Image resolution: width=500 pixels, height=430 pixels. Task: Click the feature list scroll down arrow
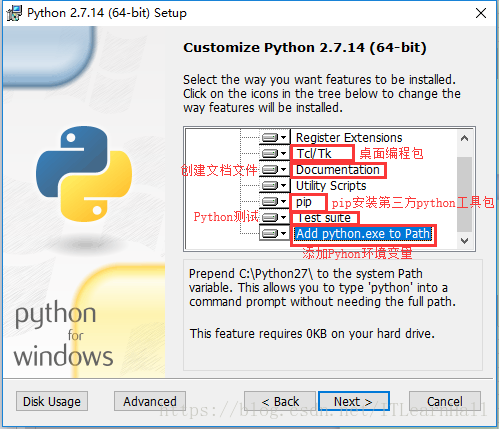(464, 240)
